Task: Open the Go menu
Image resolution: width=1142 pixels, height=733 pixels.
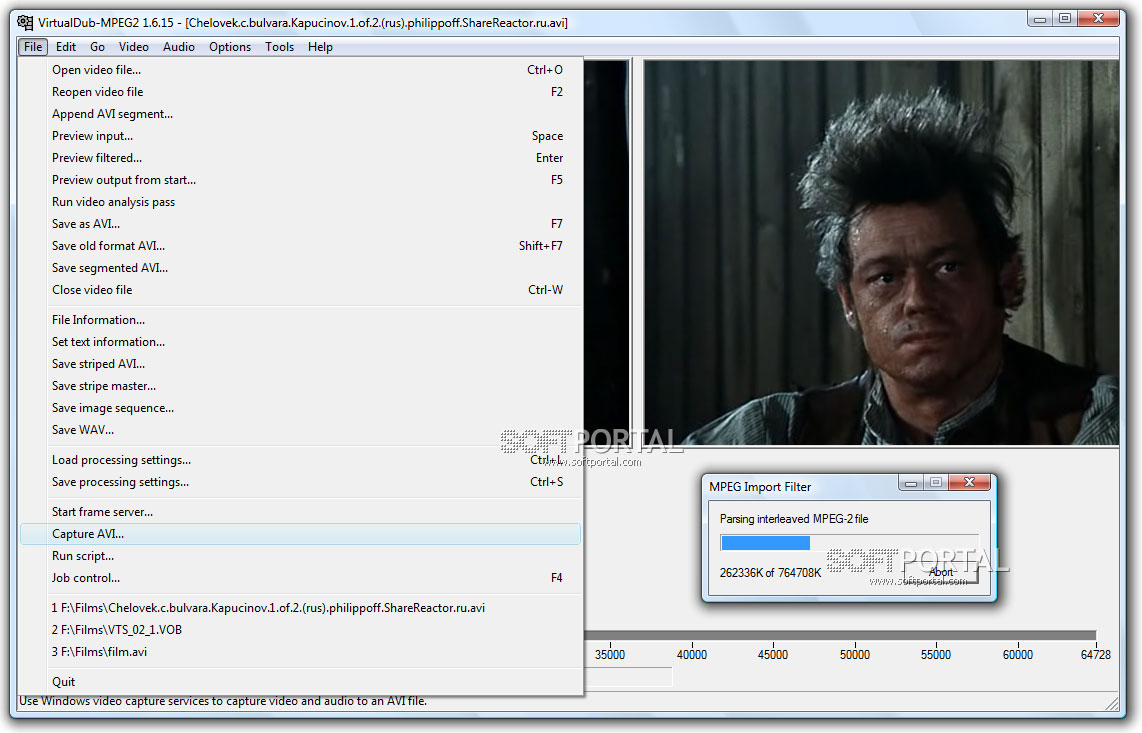Action: [98, 47]
